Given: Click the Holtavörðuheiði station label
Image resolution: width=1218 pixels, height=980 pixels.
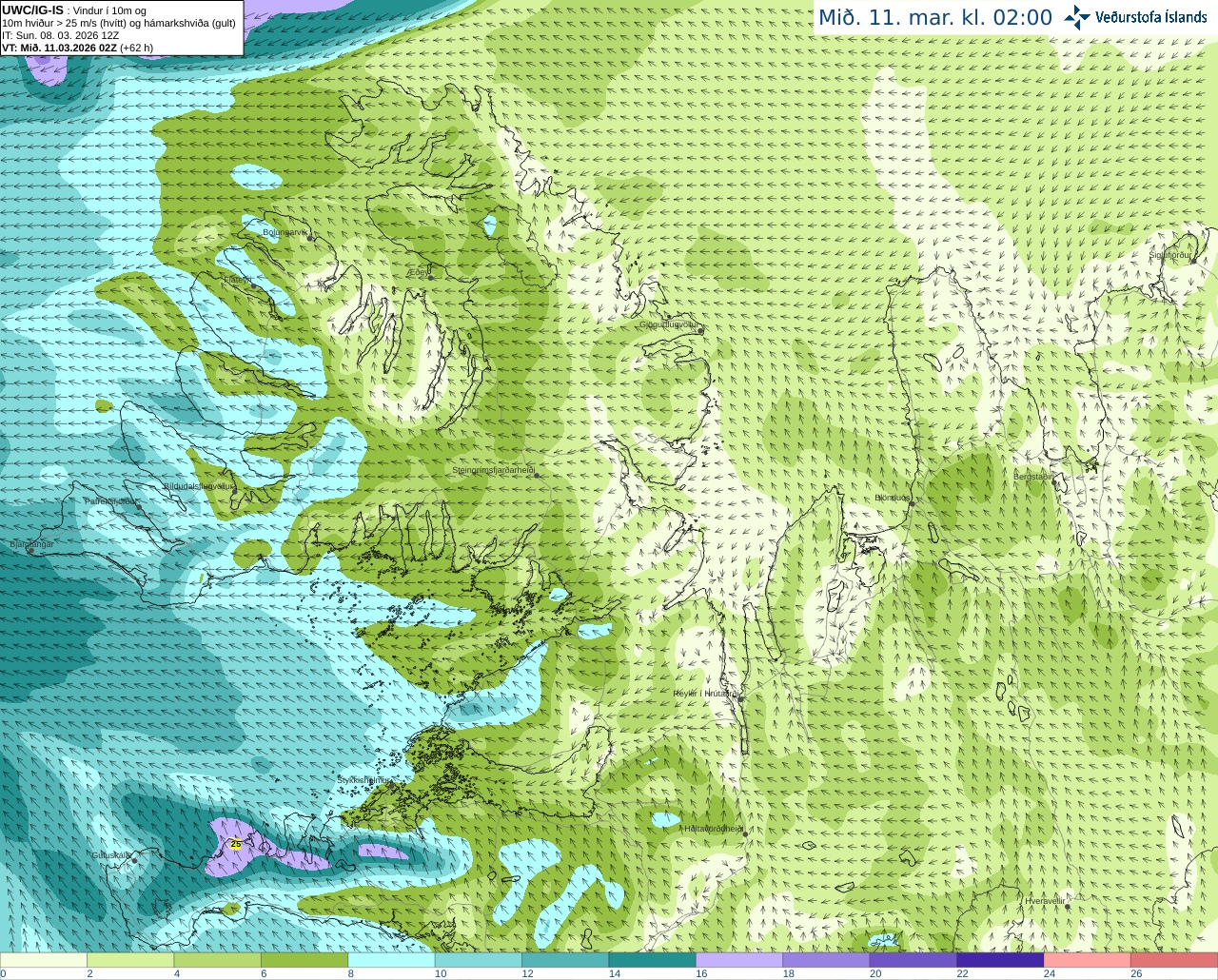Looking at the screenshot, I should tap(714, 829).
